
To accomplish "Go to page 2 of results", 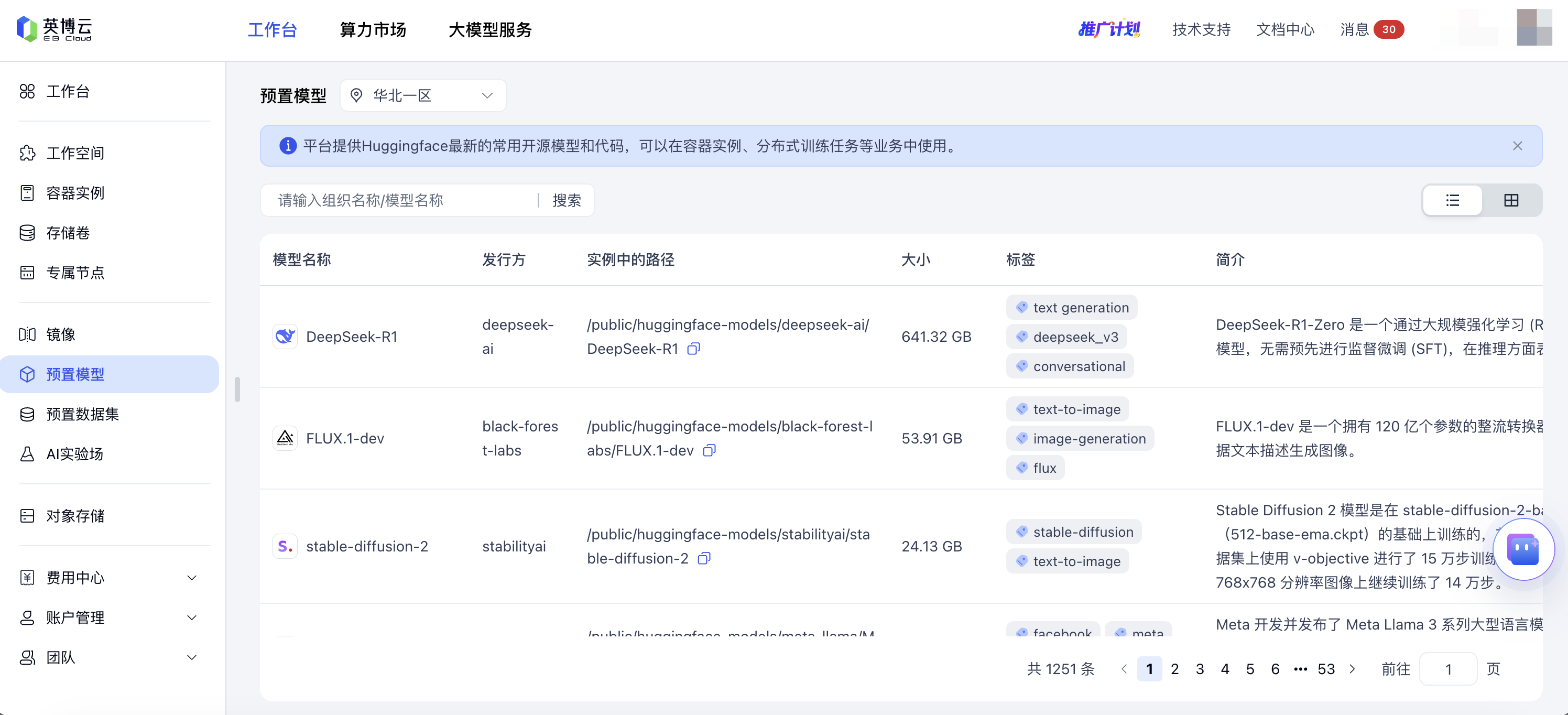I will coord(1175,669).
